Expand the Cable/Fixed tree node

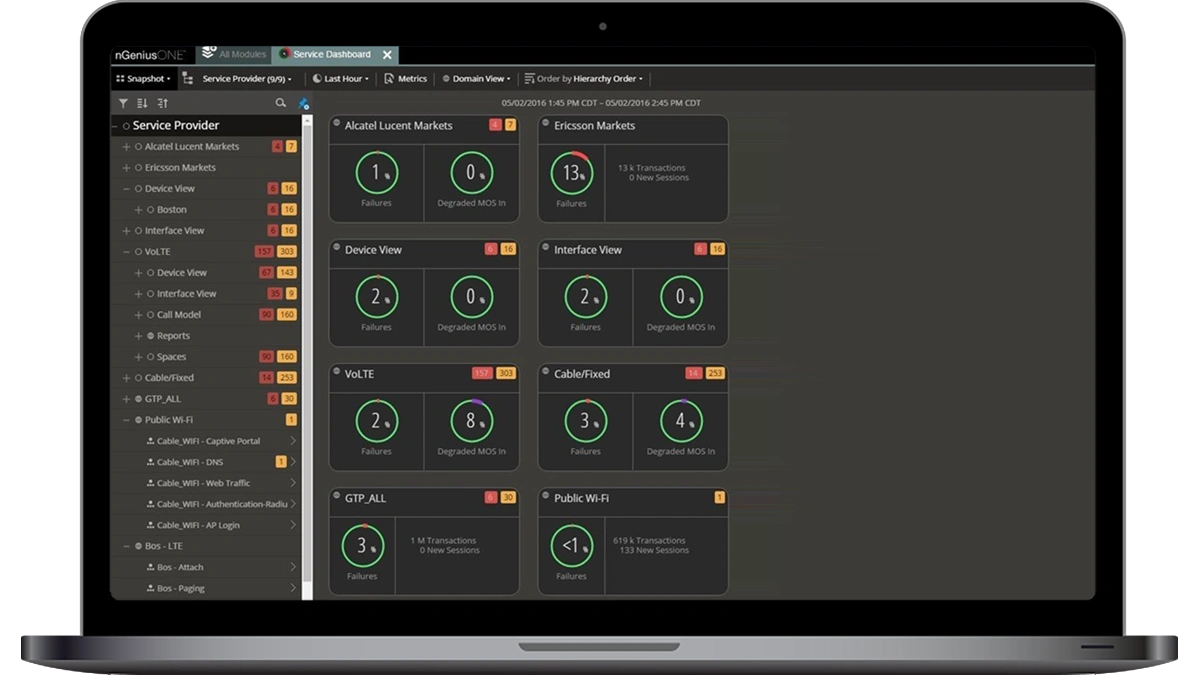pyautogui.click(x=126, y=378)
